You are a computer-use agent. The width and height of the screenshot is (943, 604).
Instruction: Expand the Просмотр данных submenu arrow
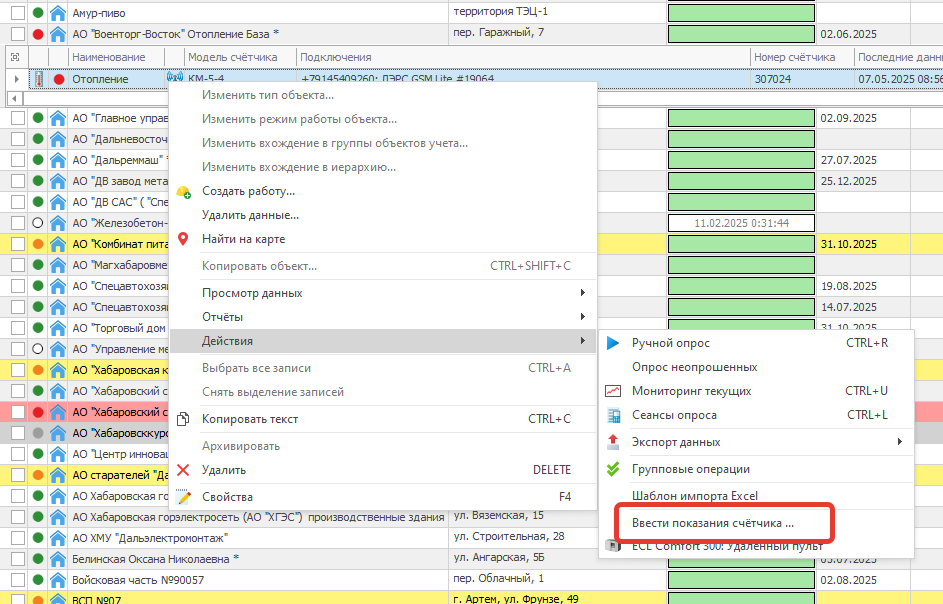582,293
